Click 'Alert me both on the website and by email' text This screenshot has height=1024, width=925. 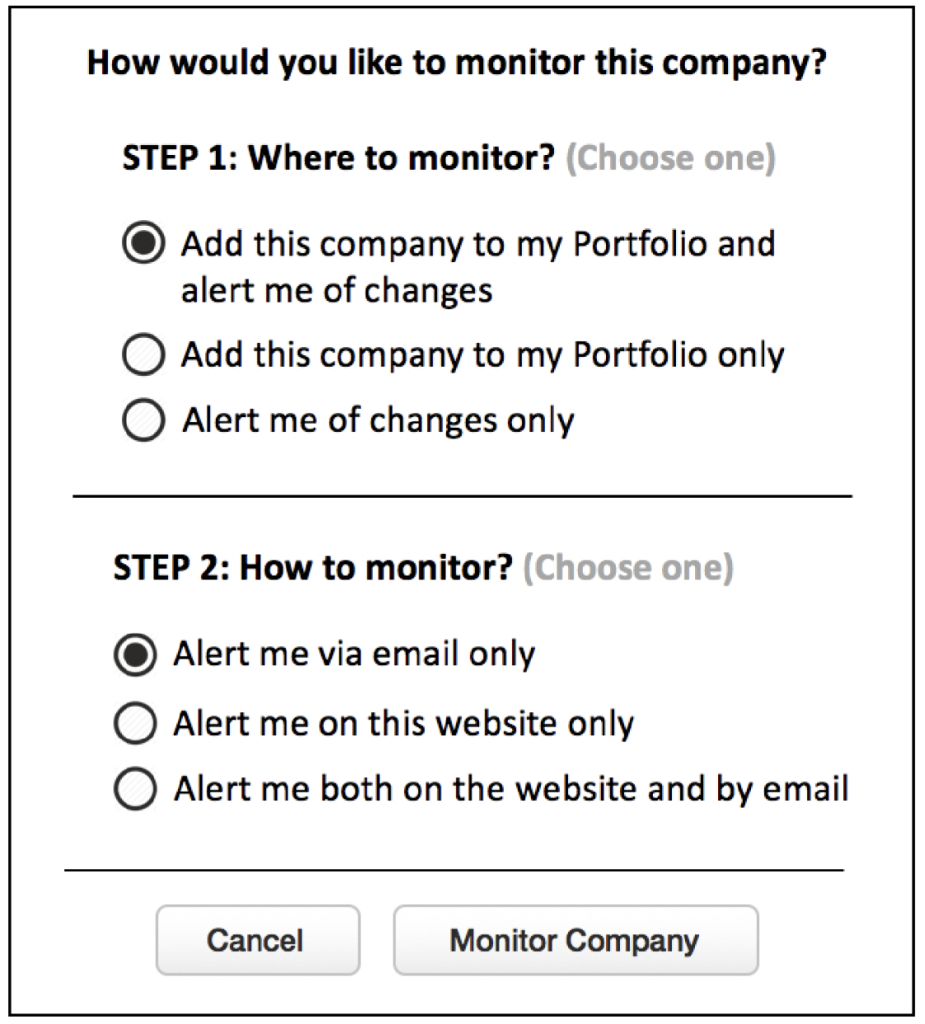(510, 790)
